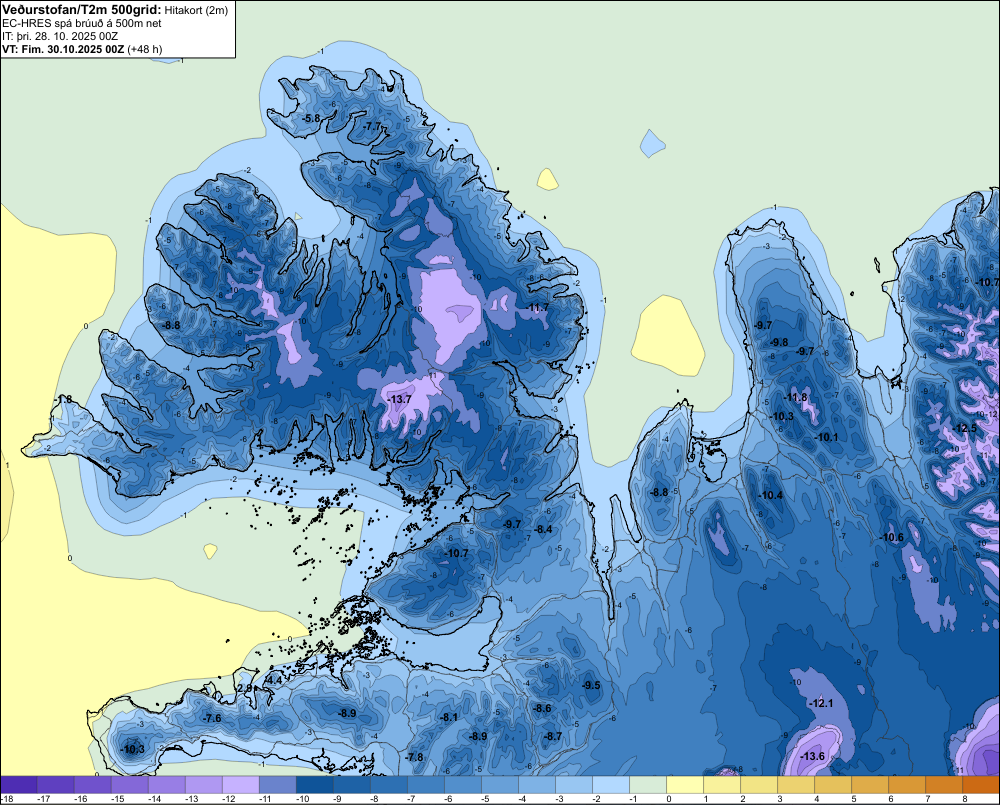
Task: Click the '-5.8' temperature label
Action: point(311,119)
